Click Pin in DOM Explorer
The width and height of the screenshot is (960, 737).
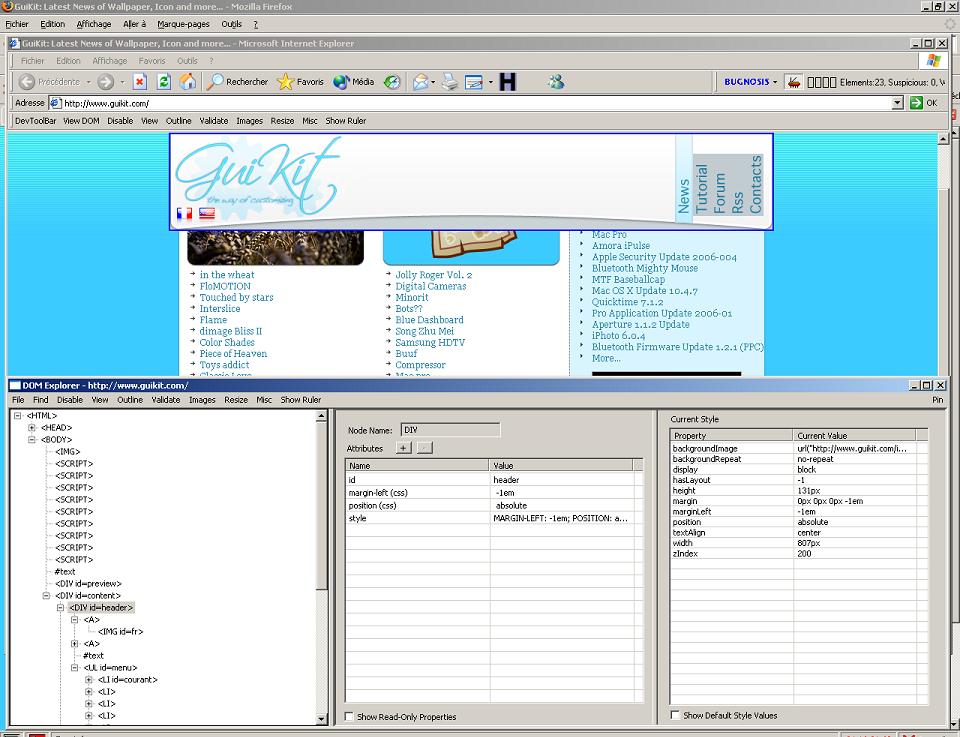pyautogui.click(x=937, y=400)
